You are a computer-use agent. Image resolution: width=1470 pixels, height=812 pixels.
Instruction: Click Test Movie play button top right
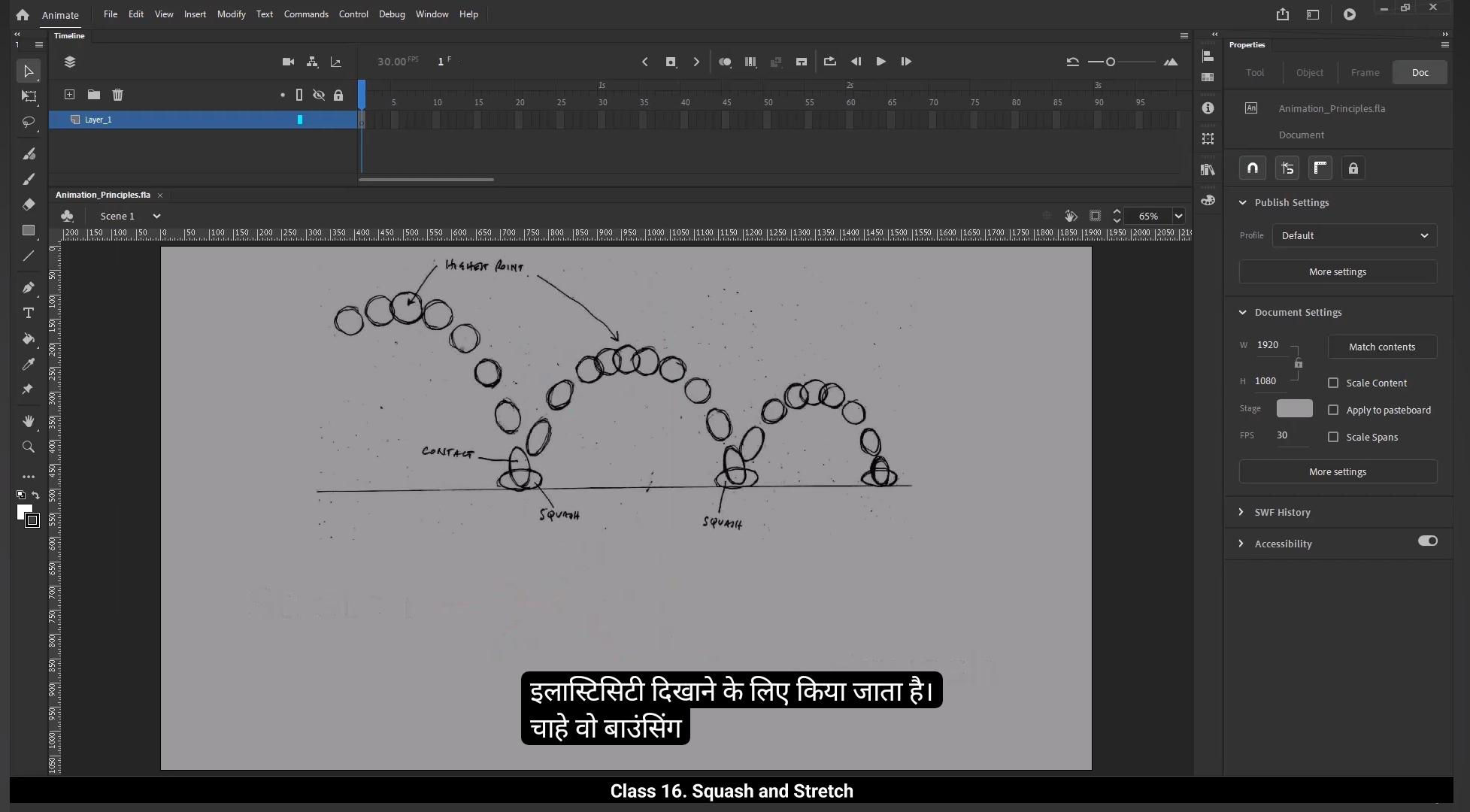pyautogui.click(x=1350, y=14)
